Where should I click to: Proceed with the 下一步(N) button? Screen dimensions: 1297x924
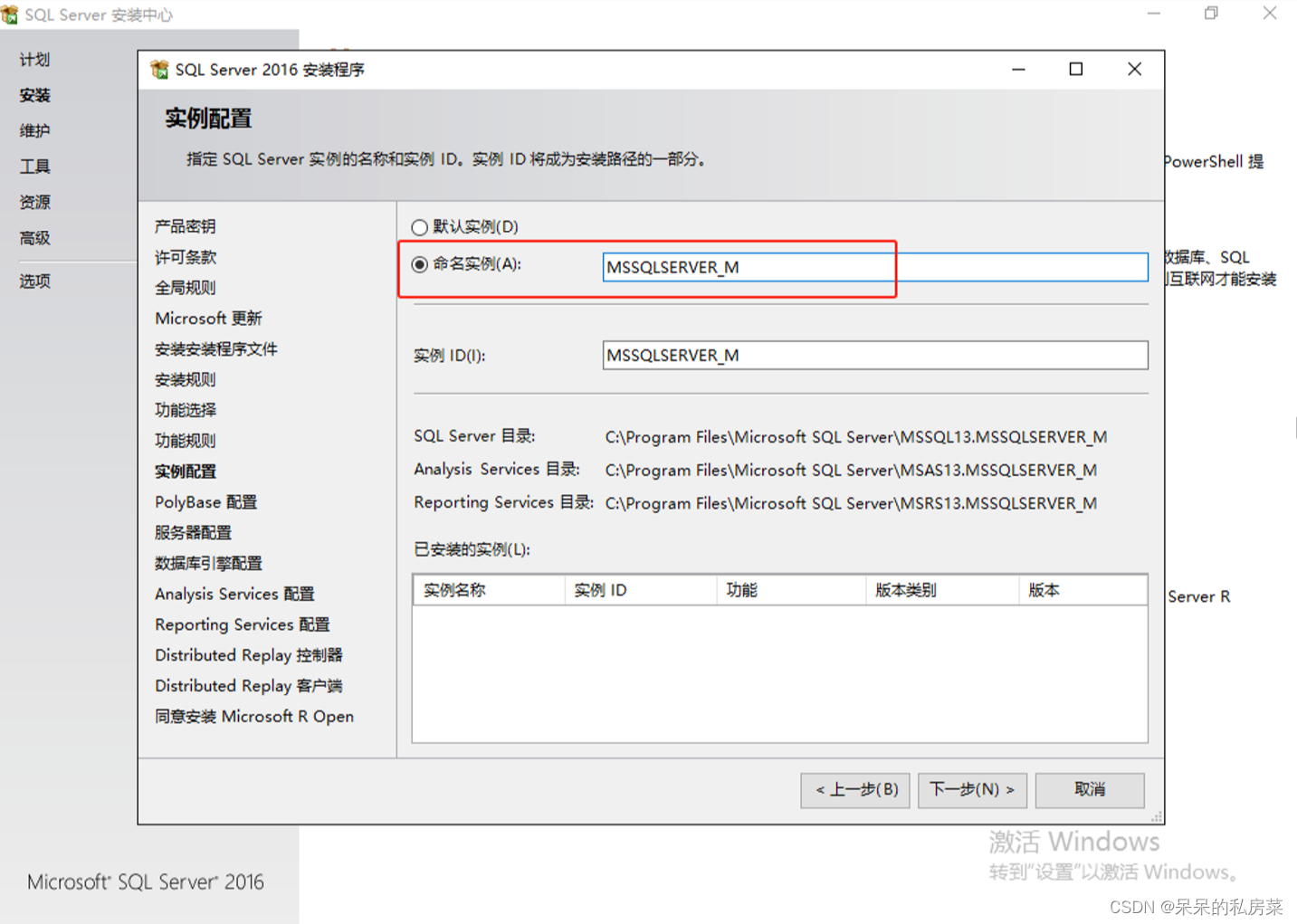(972, 789)
